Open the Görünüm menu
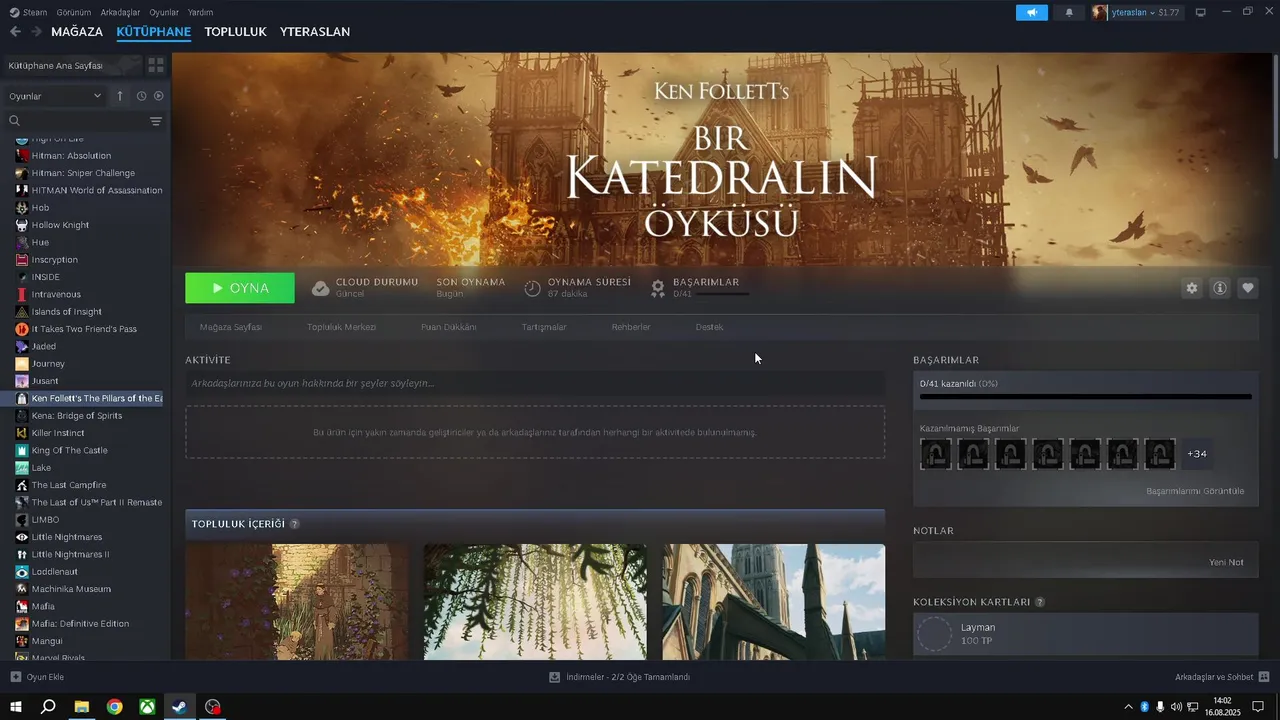The height and width of the screenshot is (720, 1280). pyautogui.click(x=74, y=12)
